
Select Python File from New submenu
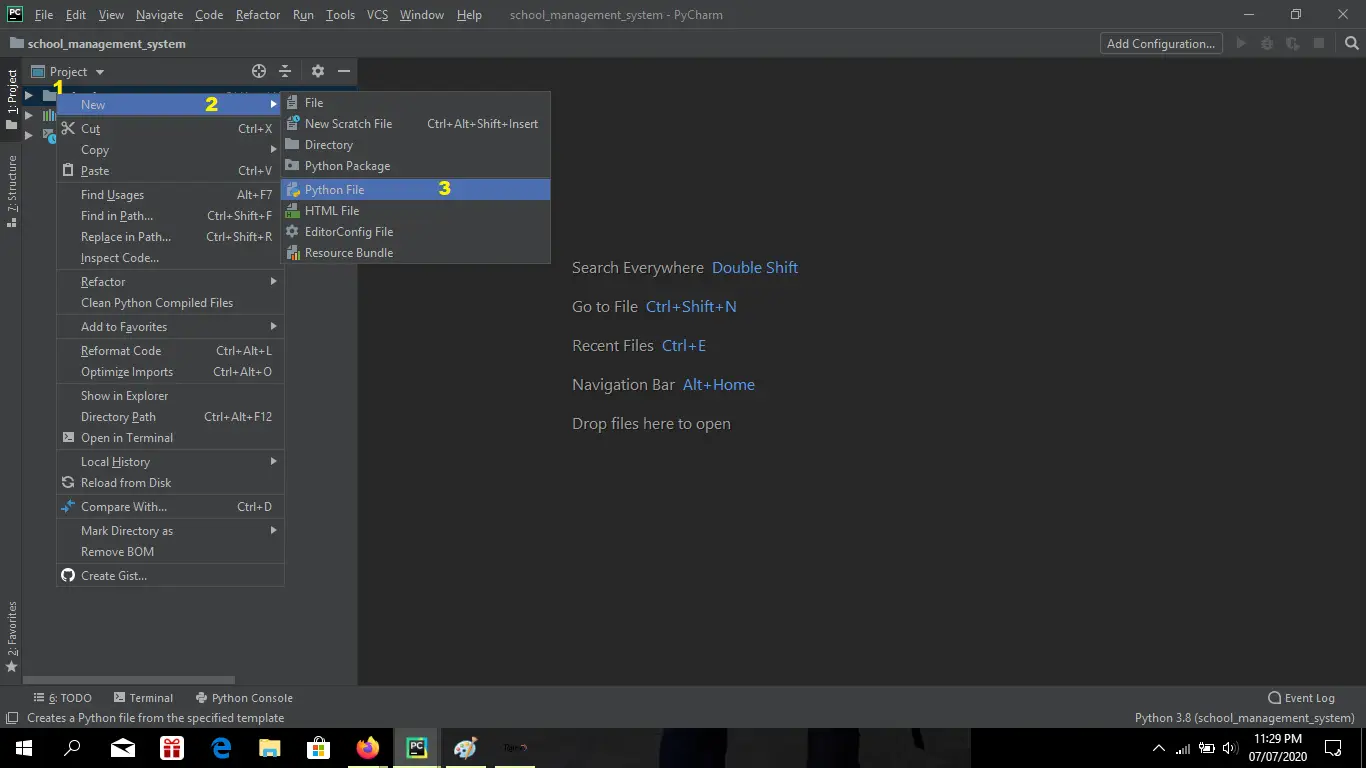[335, 190]
